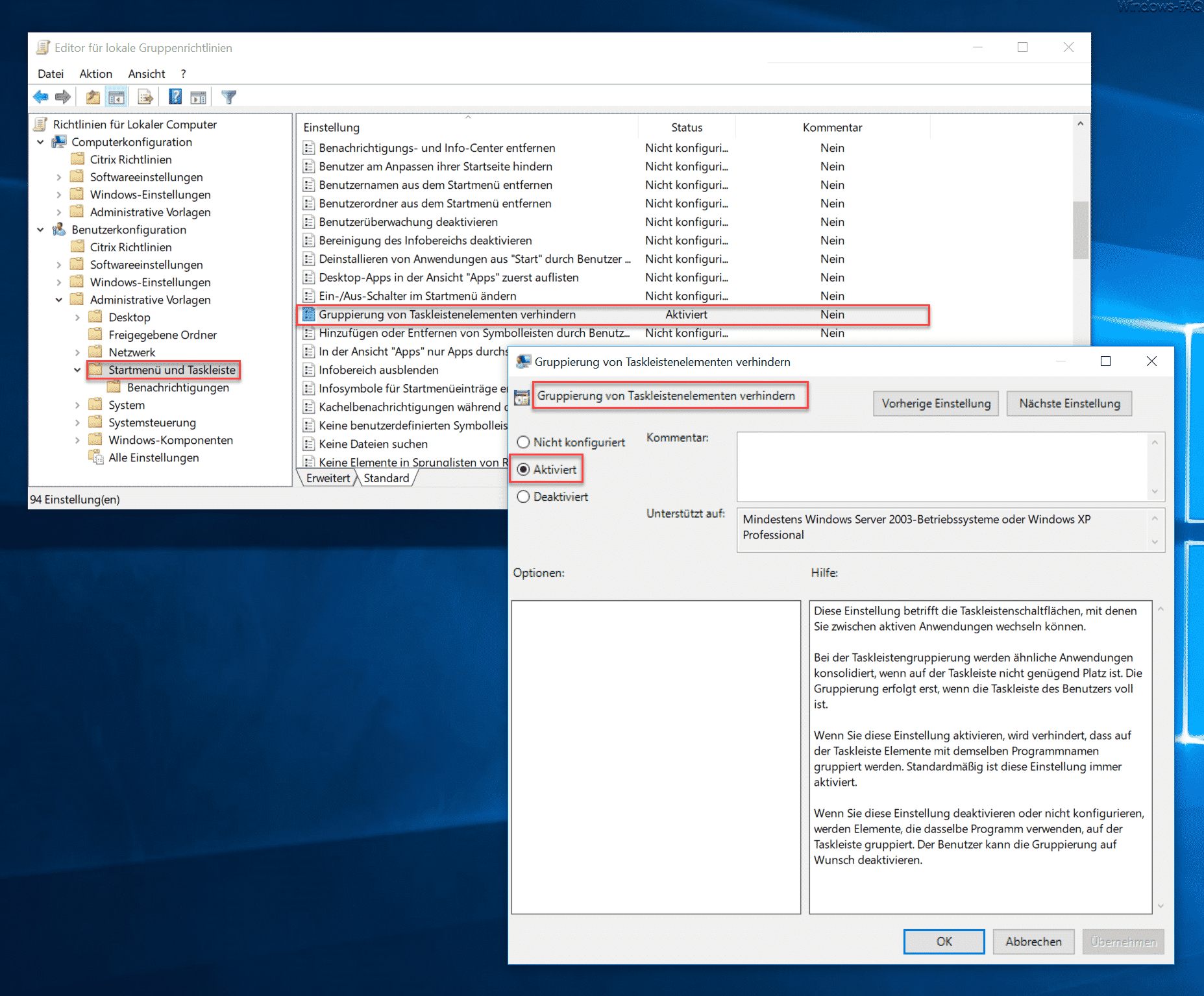Select the Deaktiviert radio button
The height and width of the screenshot is (996, 1204).
523,496
